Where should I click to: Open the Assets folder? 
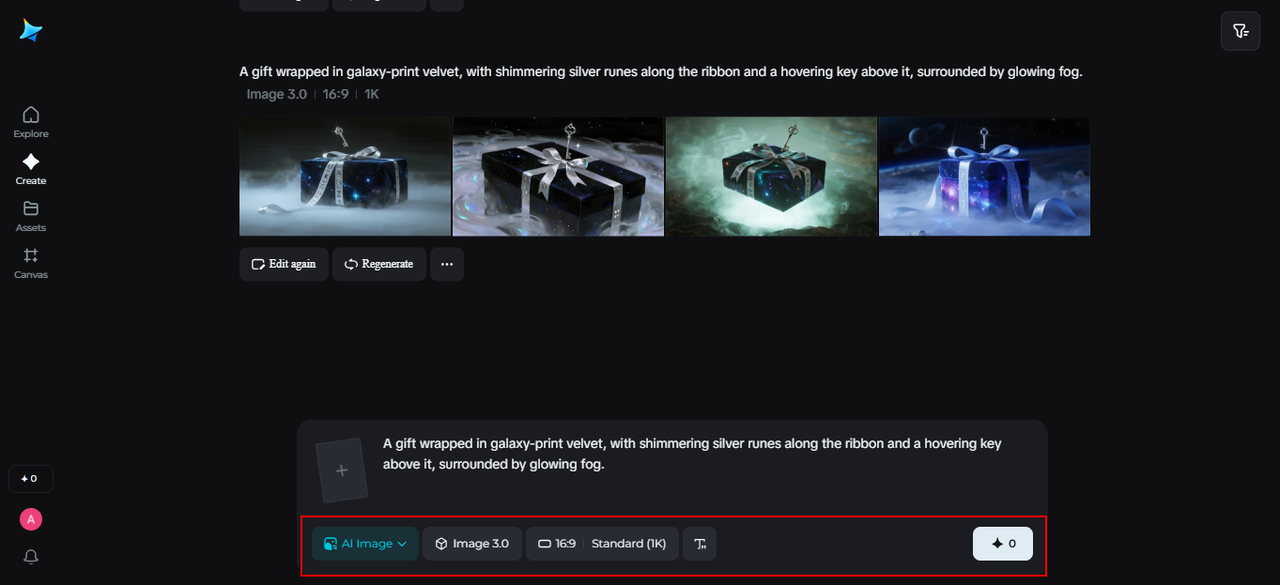(31, 216)
